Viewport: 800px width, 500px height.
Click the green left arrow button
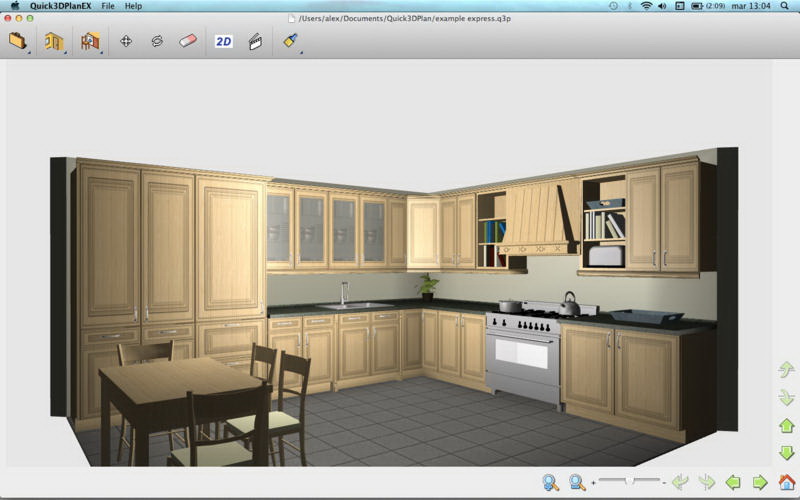click(x=733, y=482)
